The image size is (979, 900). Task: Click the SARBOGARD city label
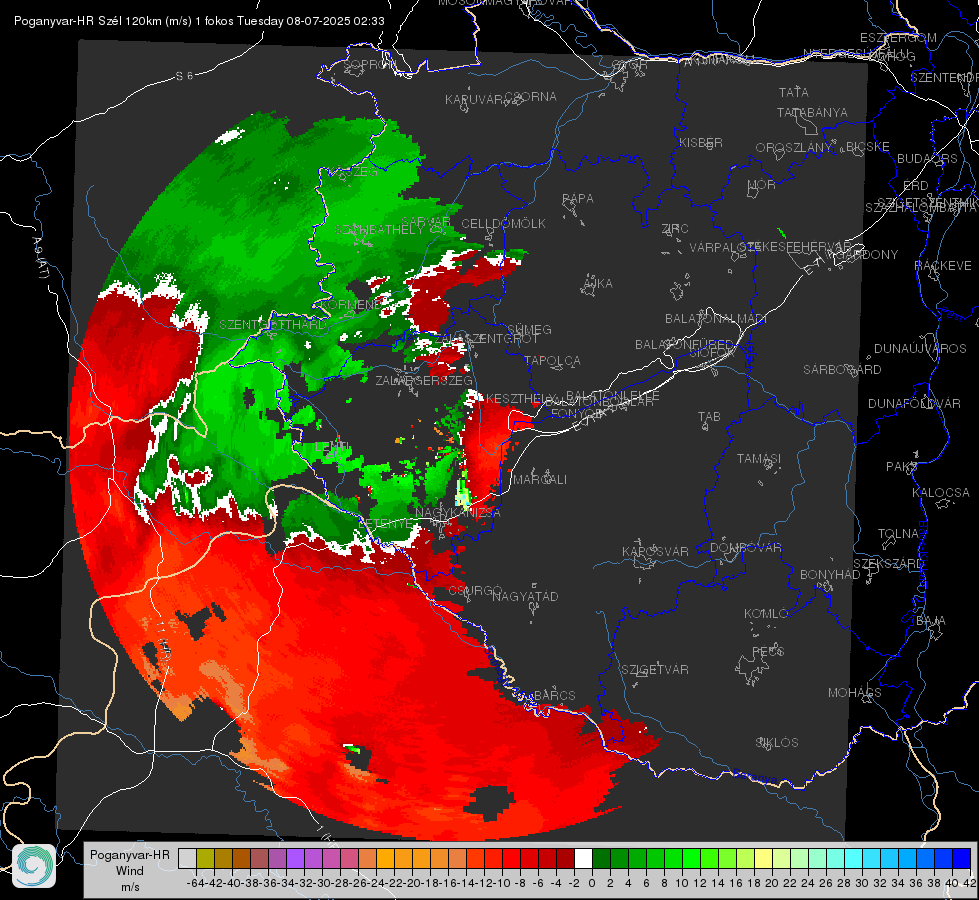842,370
